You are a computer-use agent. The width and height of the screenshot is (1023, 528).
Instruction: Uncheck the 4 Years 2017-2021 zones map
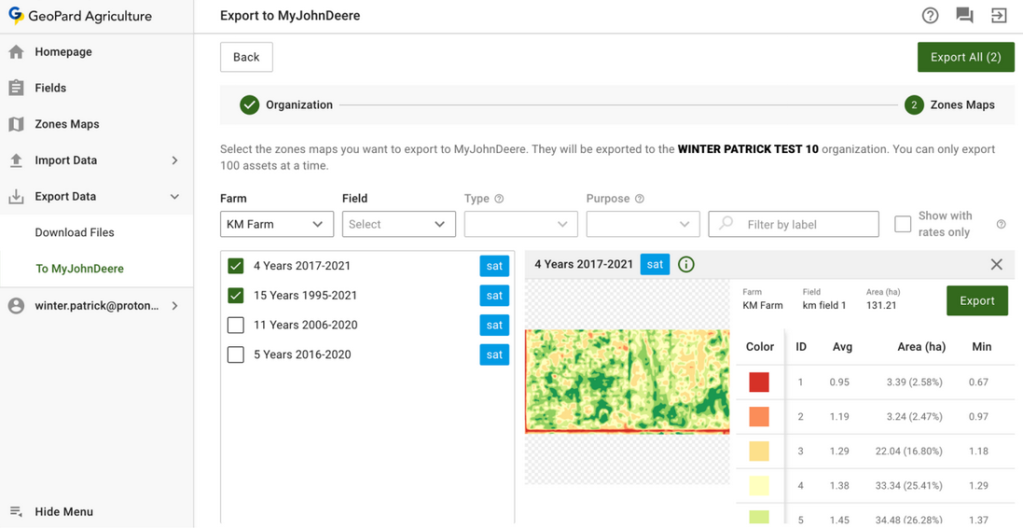[x=236, y=266]
